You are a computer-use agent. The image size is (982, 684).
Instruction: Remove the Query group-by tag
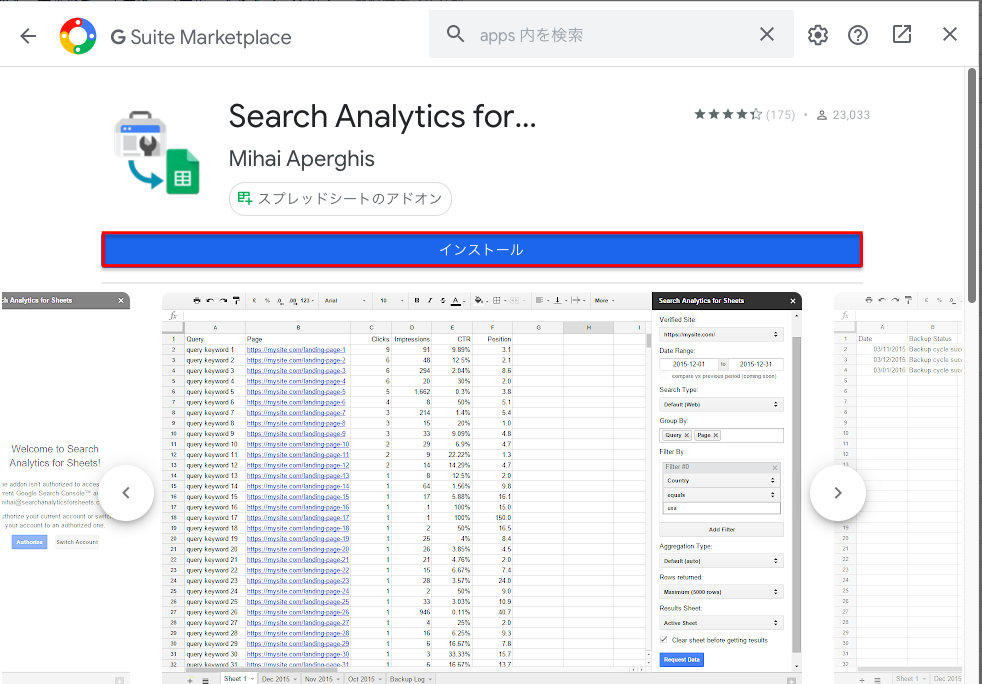[x=686, y=435]
